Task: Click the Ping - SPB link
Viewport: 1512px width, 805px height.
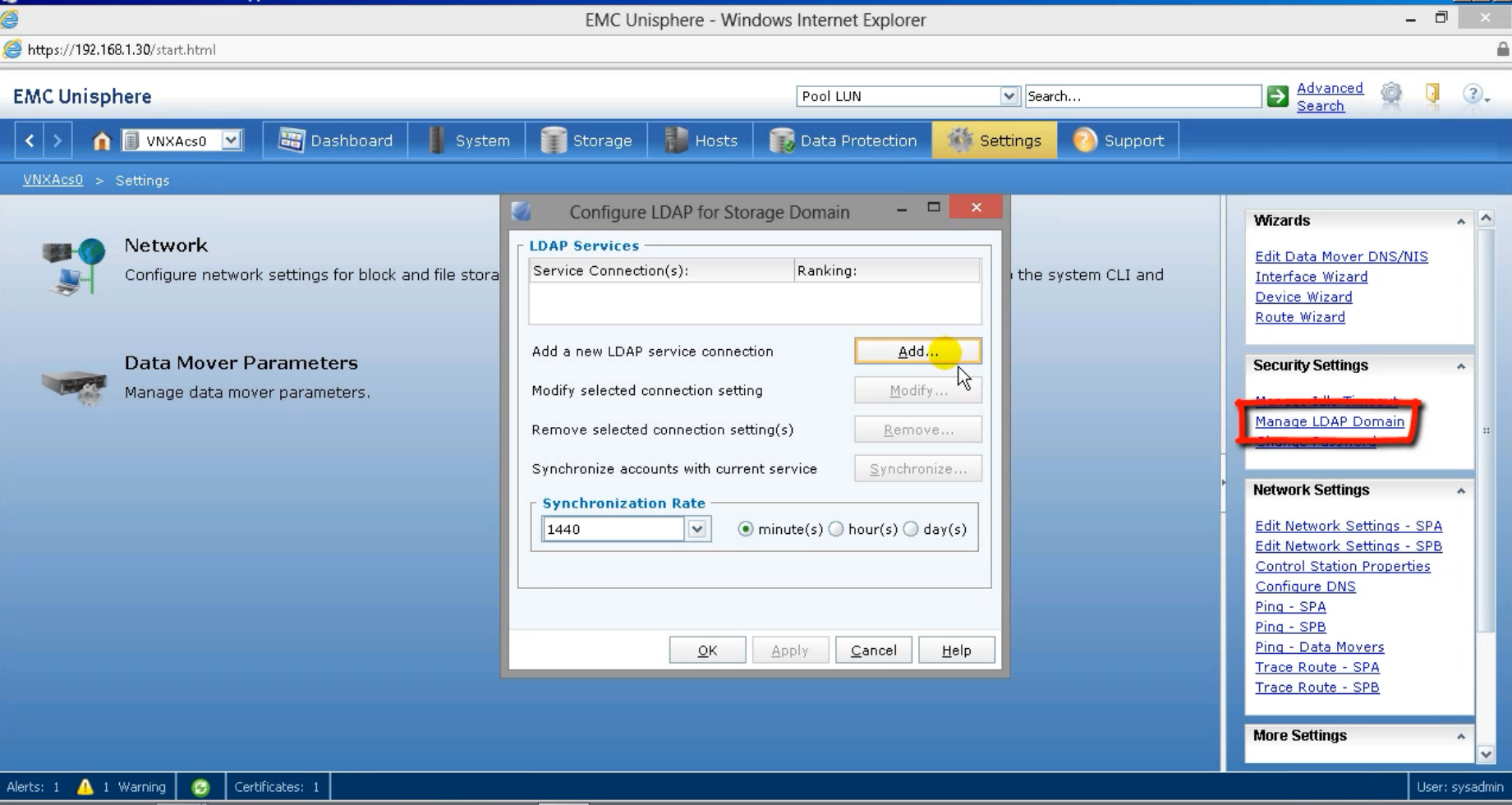Action: pyautogui.click(x=1290, y=627)
